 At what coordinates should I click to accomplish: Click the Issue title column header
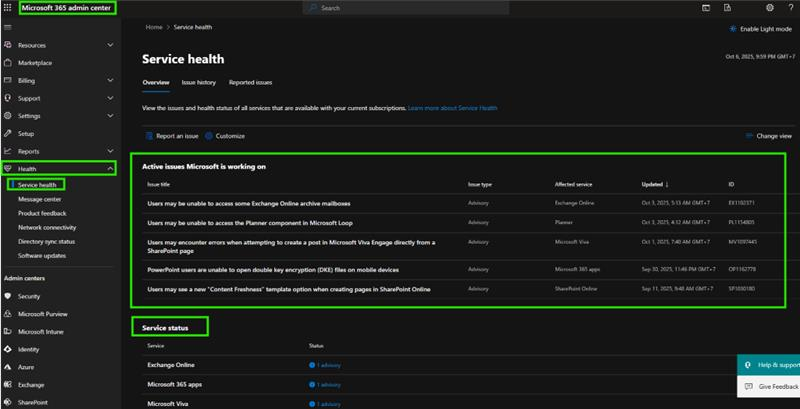159,185
